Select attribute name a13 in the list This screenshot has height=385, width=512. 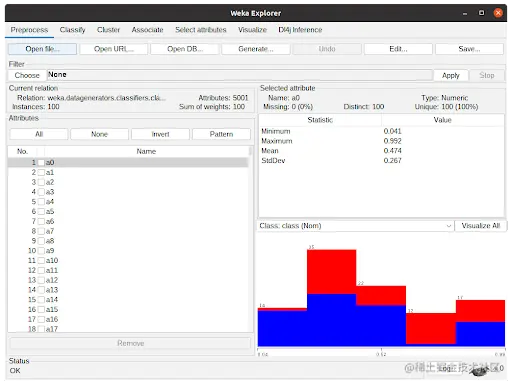coord(52,290)
